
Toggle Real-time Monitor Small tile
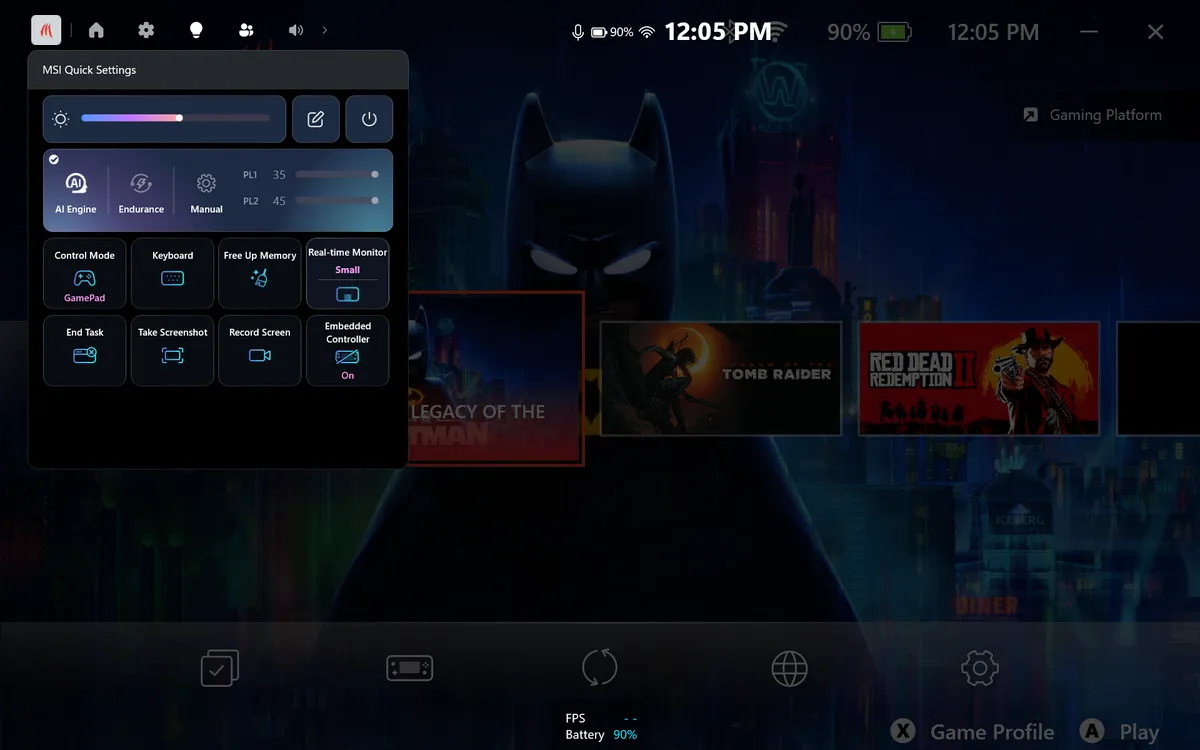pos(347,273)
